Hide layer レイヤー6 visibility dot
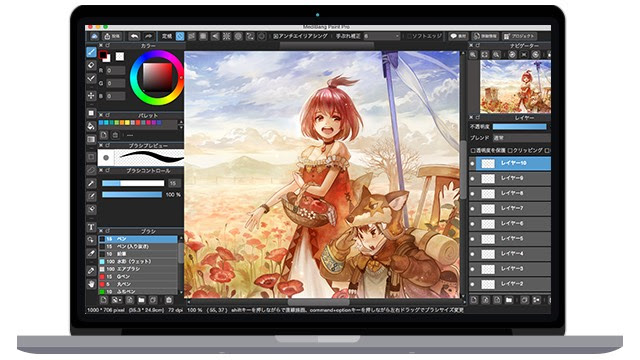The image size is (640, 360). pyautogui.click(x=473, y=224)
